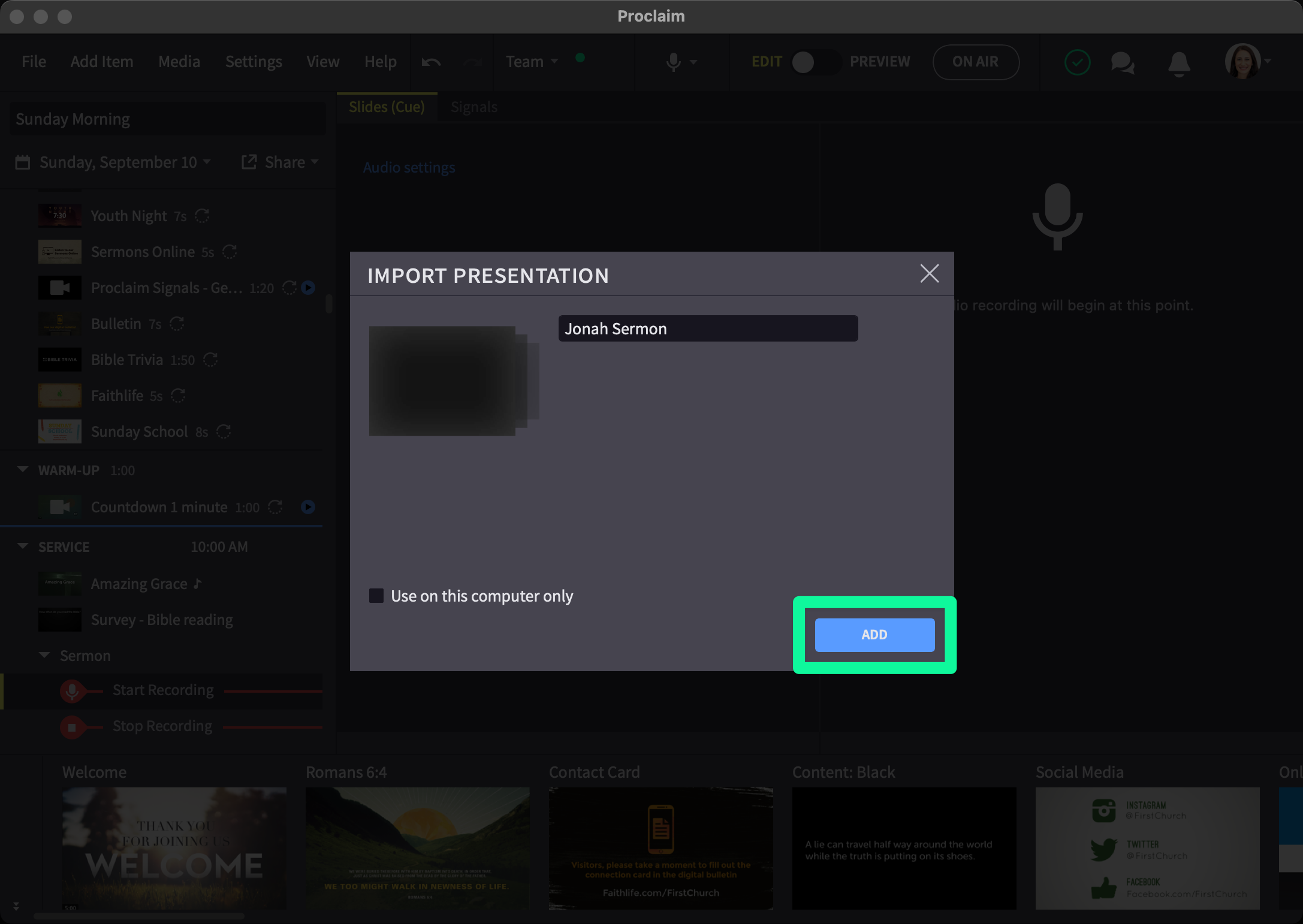Select the Slides (Cue) tab

(387, 107)
